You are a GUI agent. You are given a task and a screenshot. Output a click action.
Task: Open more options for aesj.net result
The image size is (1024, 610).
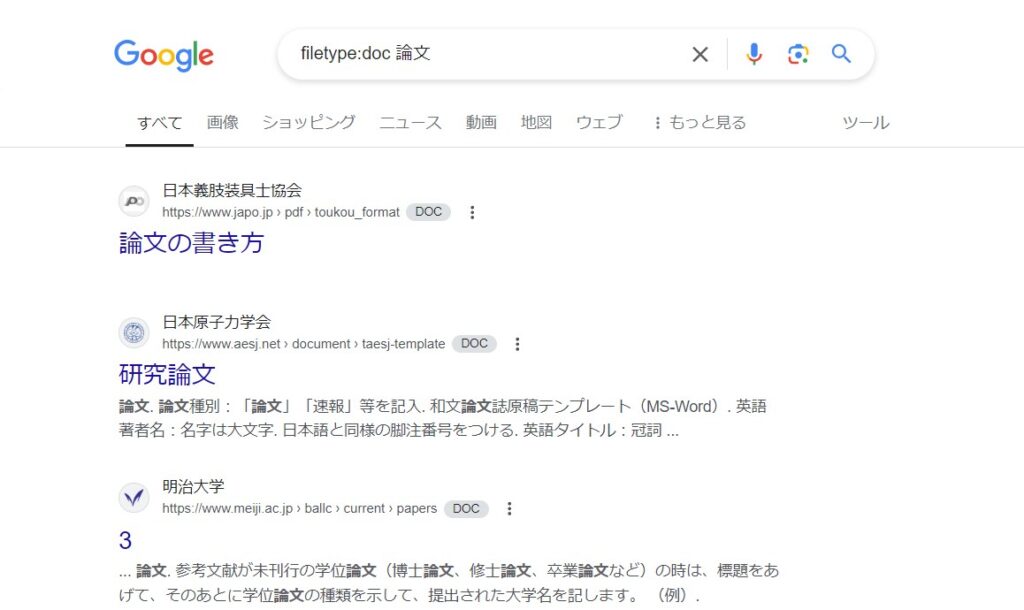tap(517, 344)
